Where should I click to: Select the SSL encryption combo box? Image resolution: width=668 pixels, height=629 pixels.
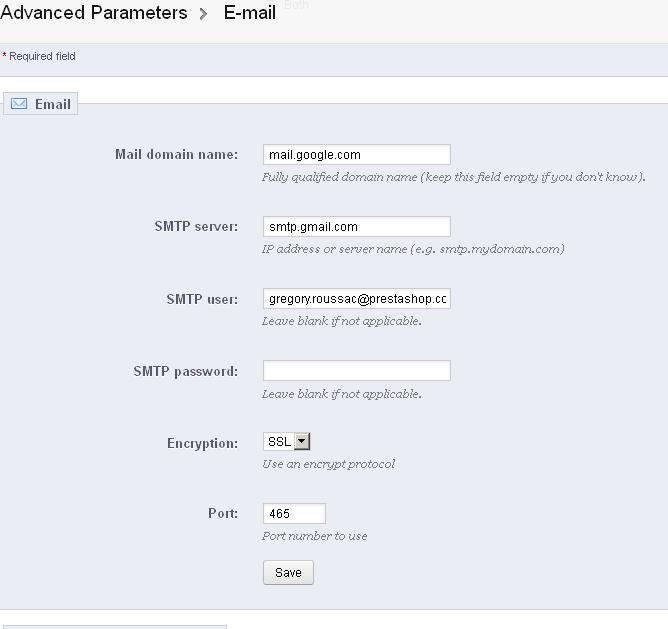pyautogui.click(x=287, y=441)
